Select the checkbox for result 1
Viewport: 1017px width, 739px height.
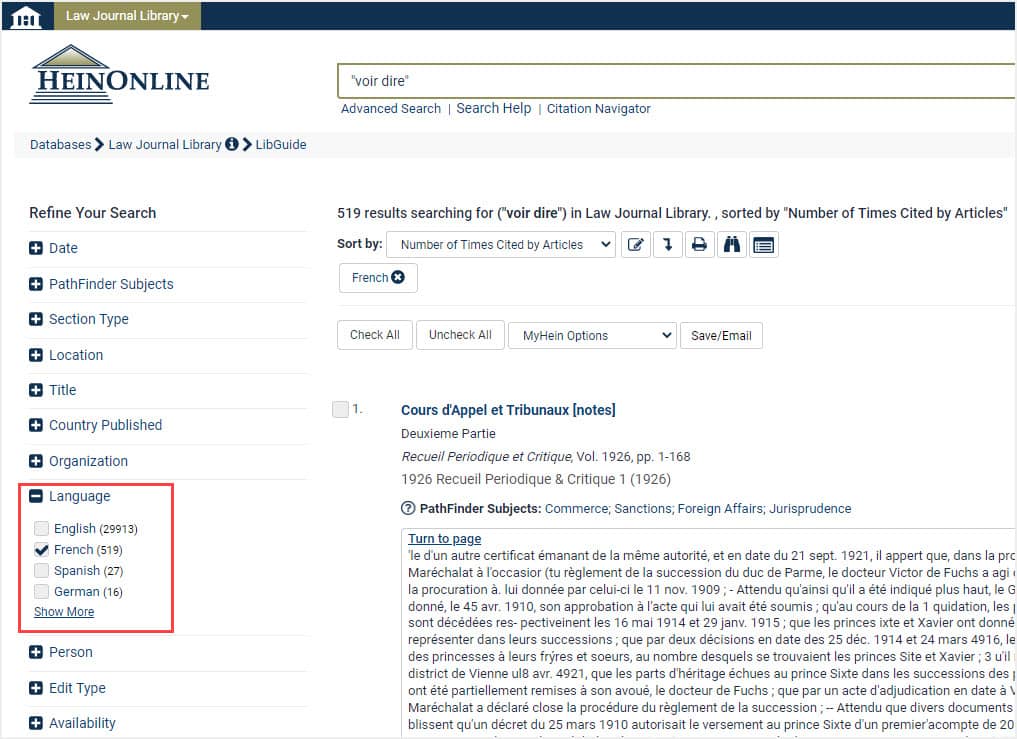click(x=341, y=409)
